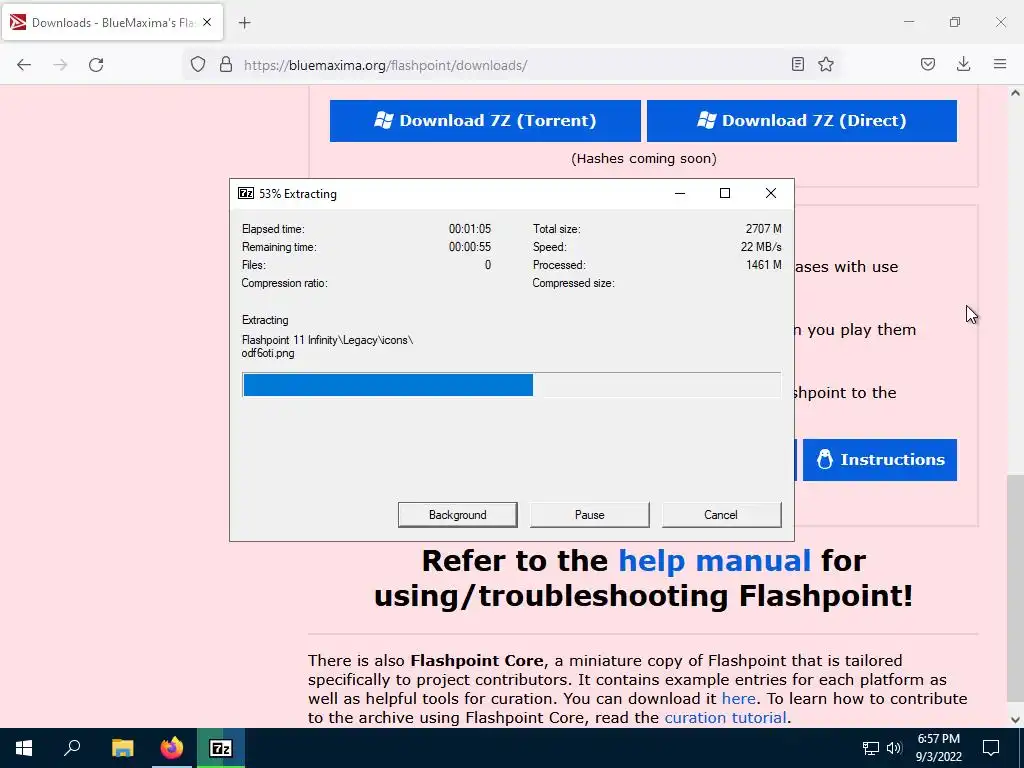
Task: Open the Firefox downloads panel
Action: coord(963,64)
